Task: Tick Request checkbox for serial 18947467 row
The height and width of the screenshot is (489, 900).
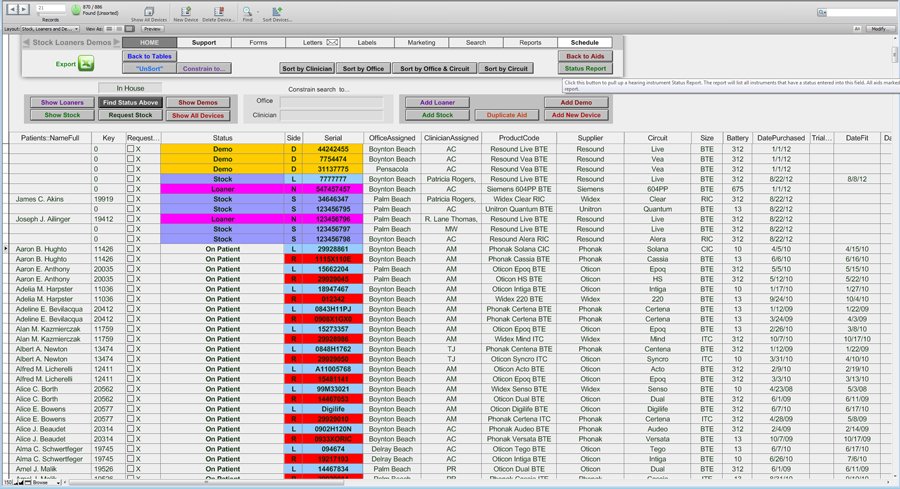Action: [x=130, y=289]
